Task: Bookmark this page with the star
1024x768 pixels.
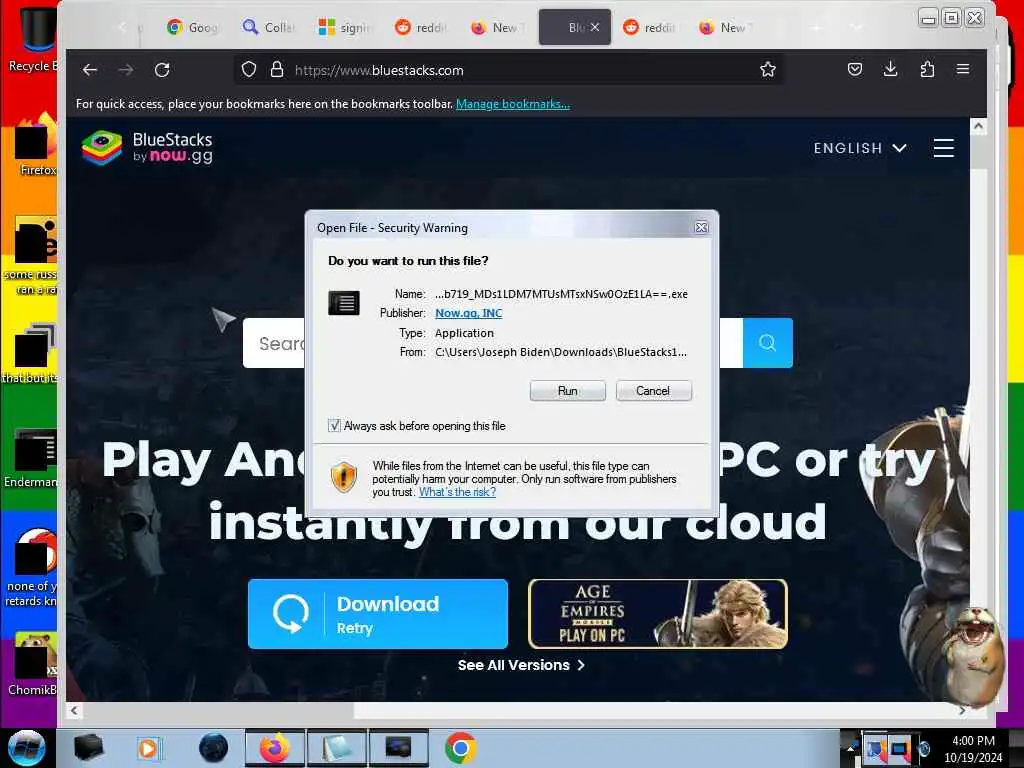Action: tap(768, 69)
